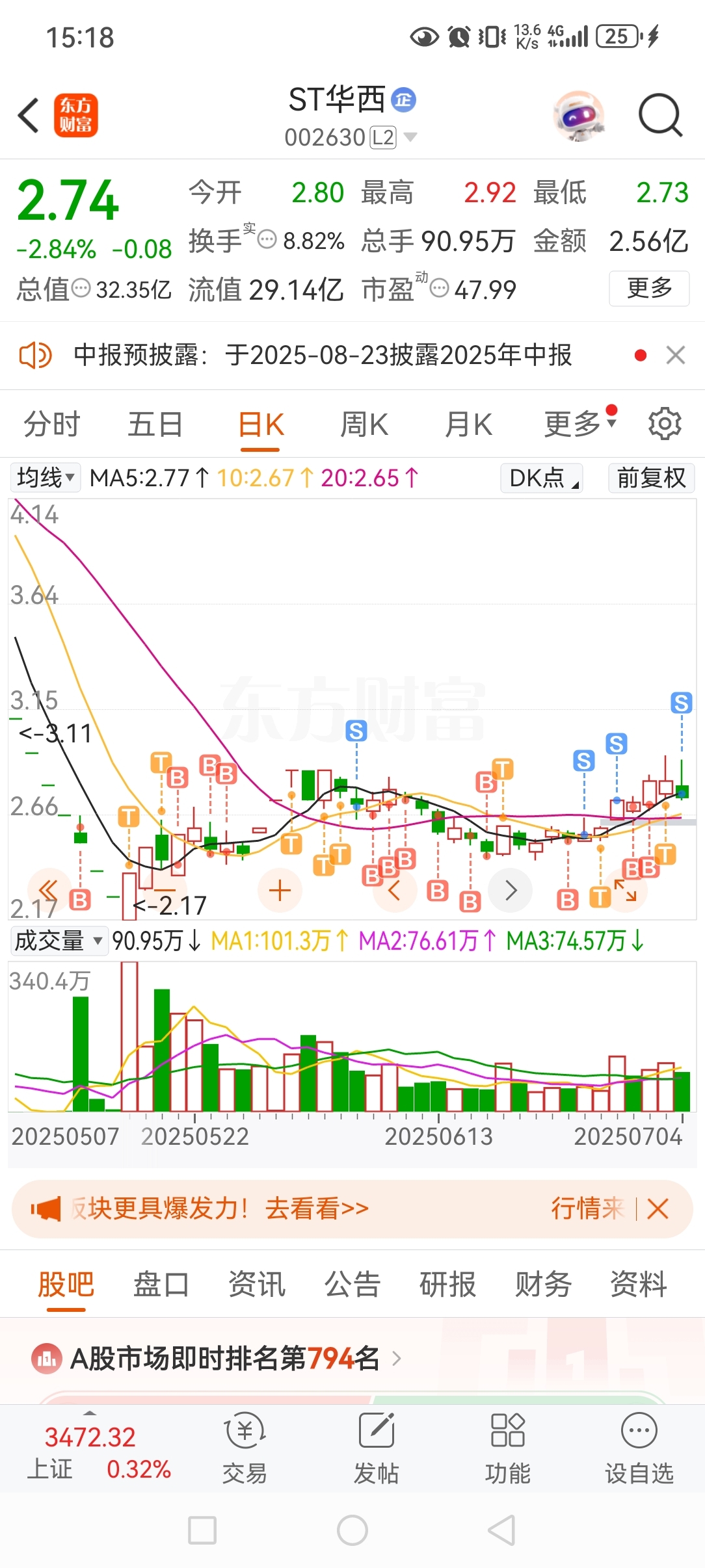705x1568 pixels.
Task: Switch to 分时 chart tab
Action: pyautogui.click(x=51, y=425)
